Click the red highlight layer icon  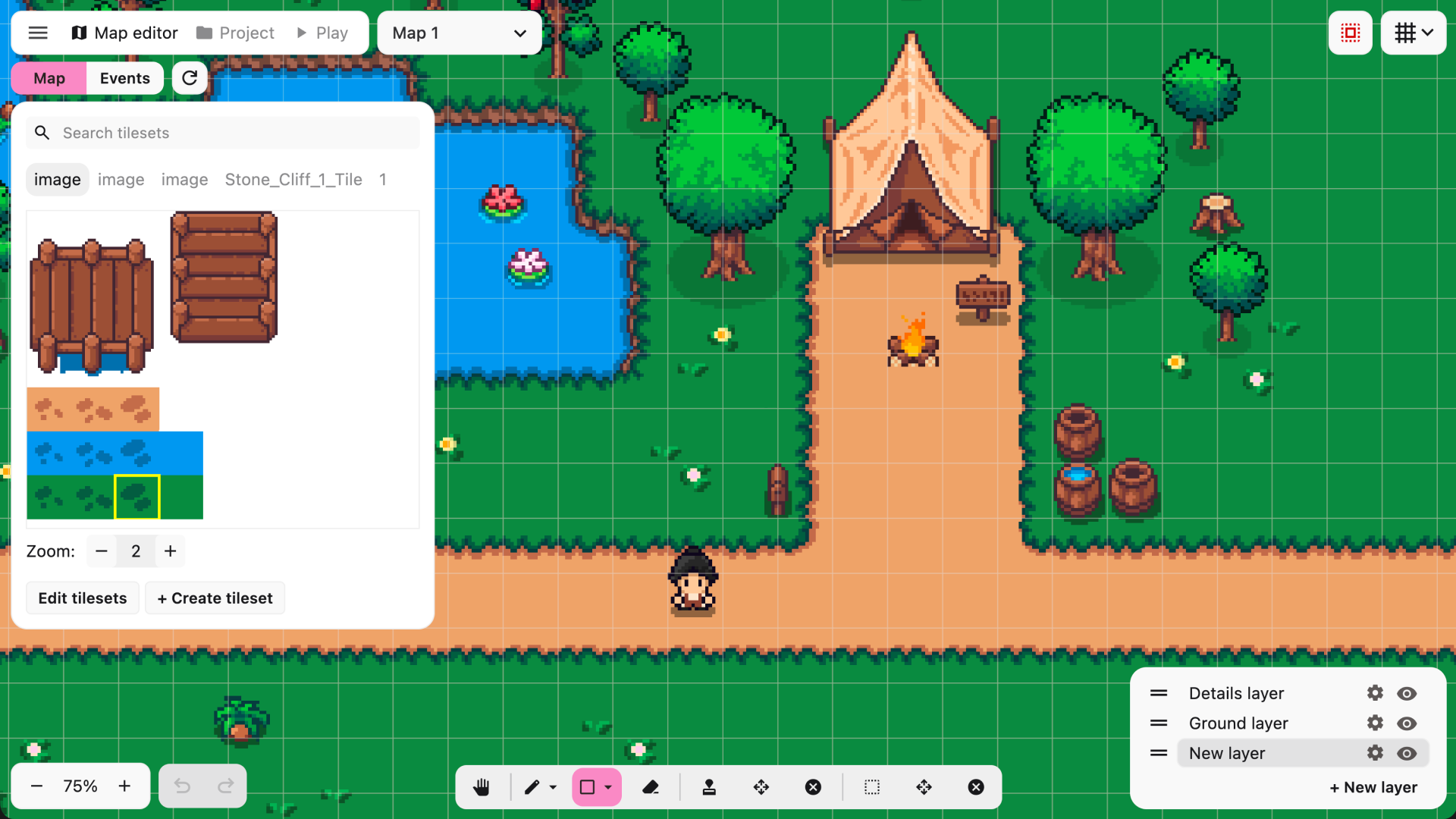click(x=1351, y=33)
